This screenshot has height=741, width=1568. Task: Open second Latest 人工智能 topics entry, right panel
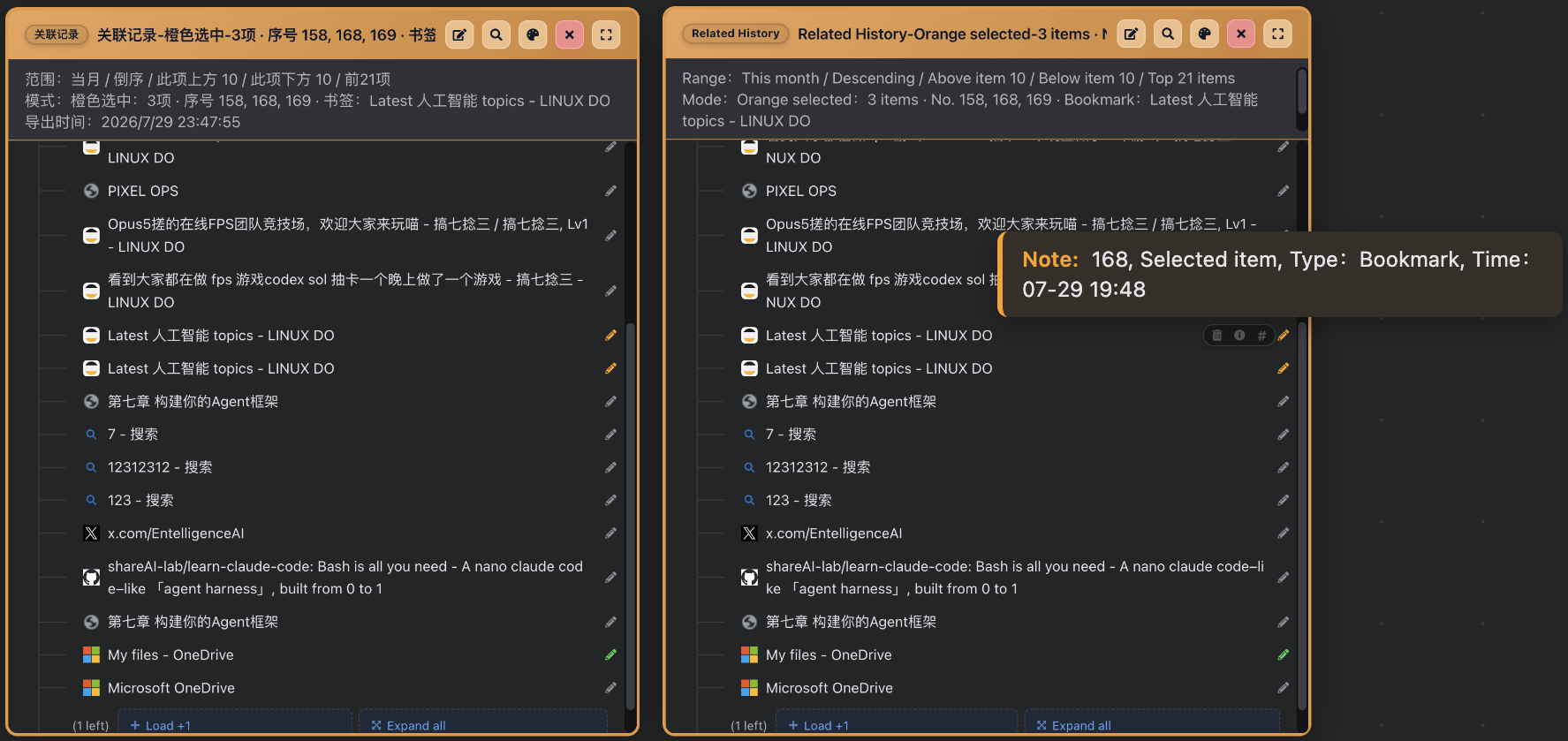879,368
